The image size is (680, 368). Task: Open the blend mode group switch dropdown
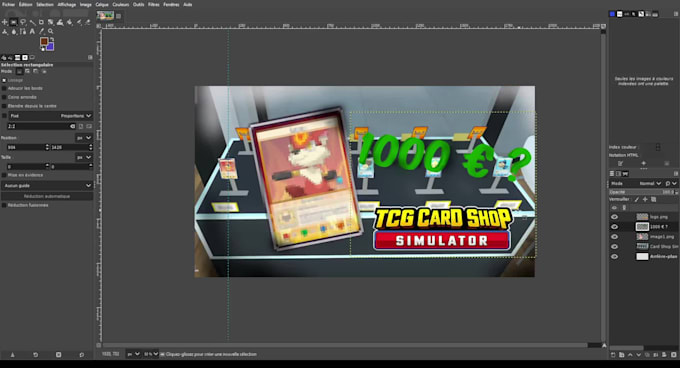point(671,183)
